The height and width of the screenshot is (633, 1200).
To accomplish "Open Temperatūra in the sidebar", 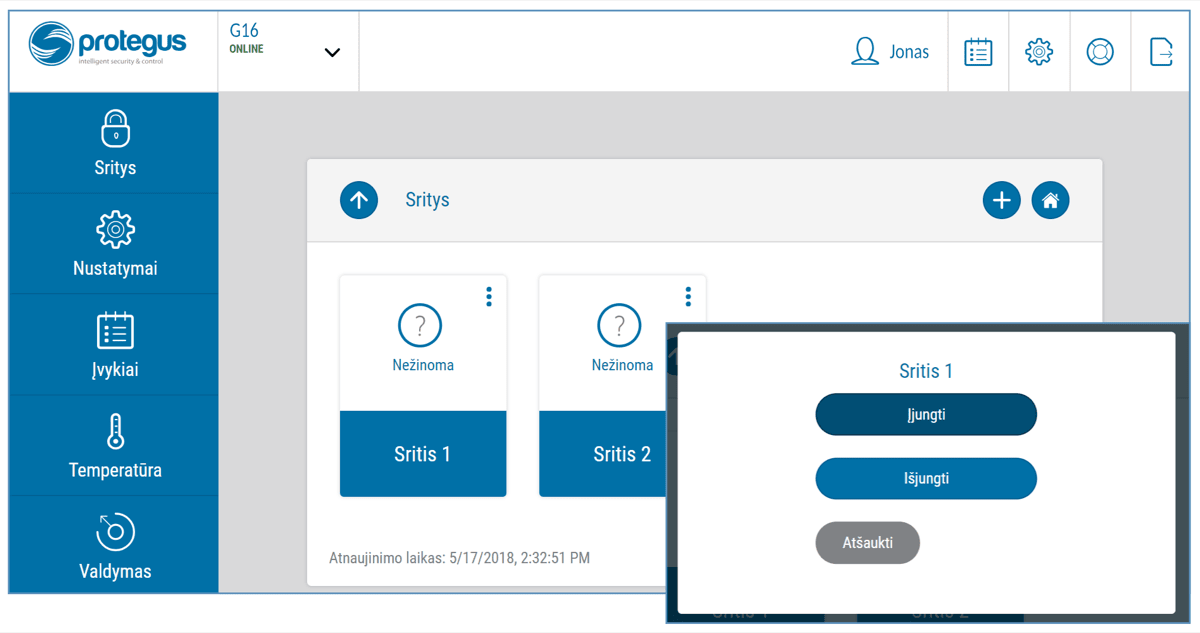I will coord(115,447).
